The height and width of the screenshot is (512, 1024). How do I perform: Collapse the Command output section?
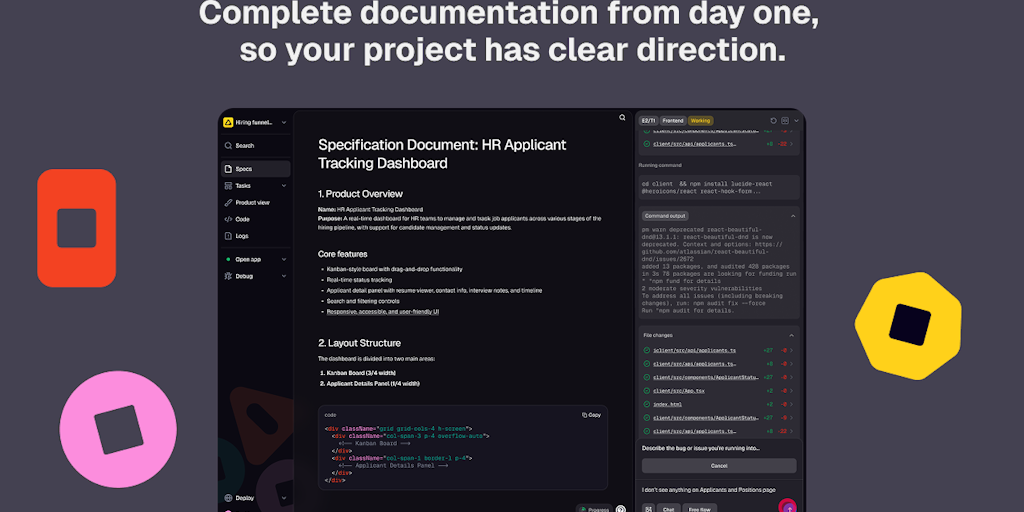point(793,216)
